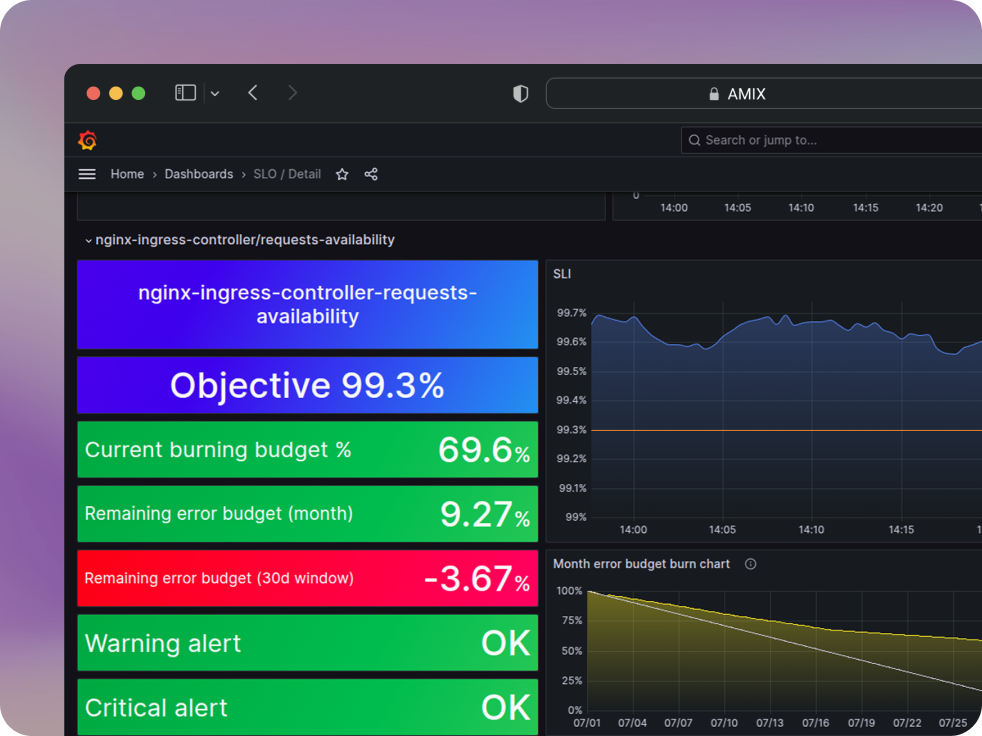
Task: Click the AMIX address bar
Action: pyautogui.click(x=764, y=93)
